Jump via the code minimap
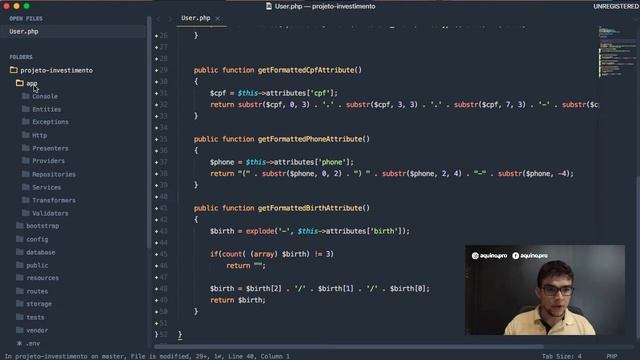This screenshot has height=360, width=640. point(616,51)
